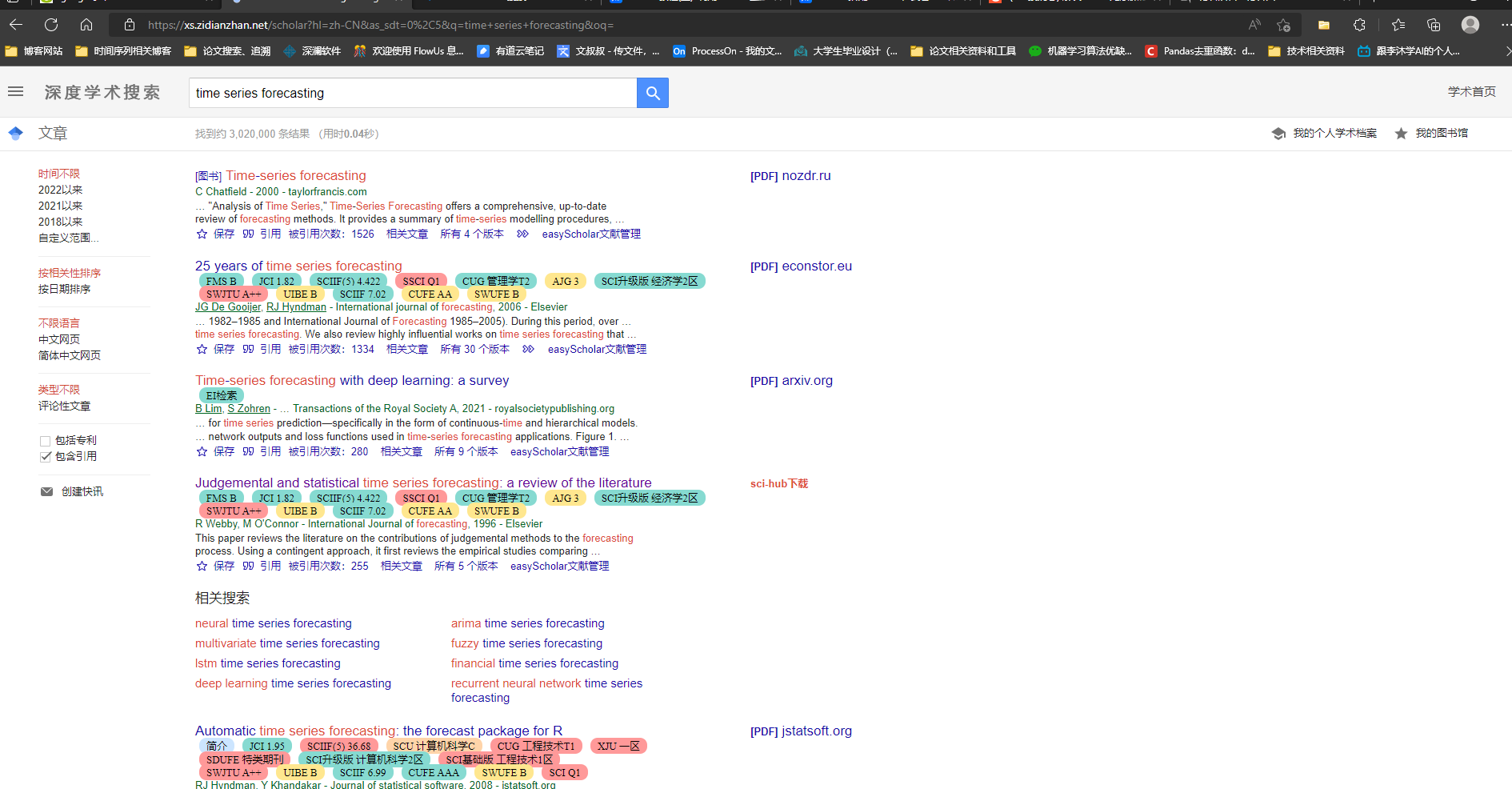Add this page to favorites star icon
The image size is (1512, 789).
pyautogui.click(x=1284, y=25)
